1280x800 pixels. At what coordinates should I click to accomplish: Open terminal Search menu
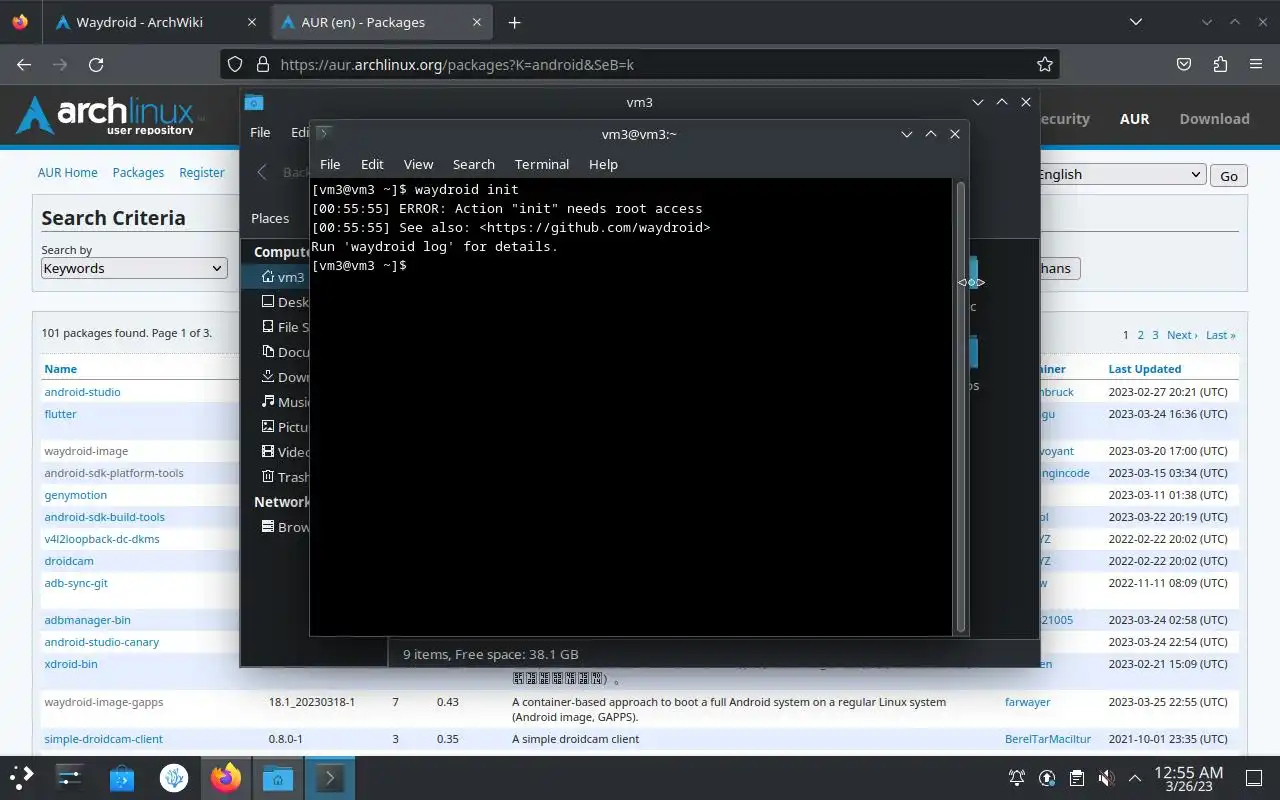(x=474, y=164)
